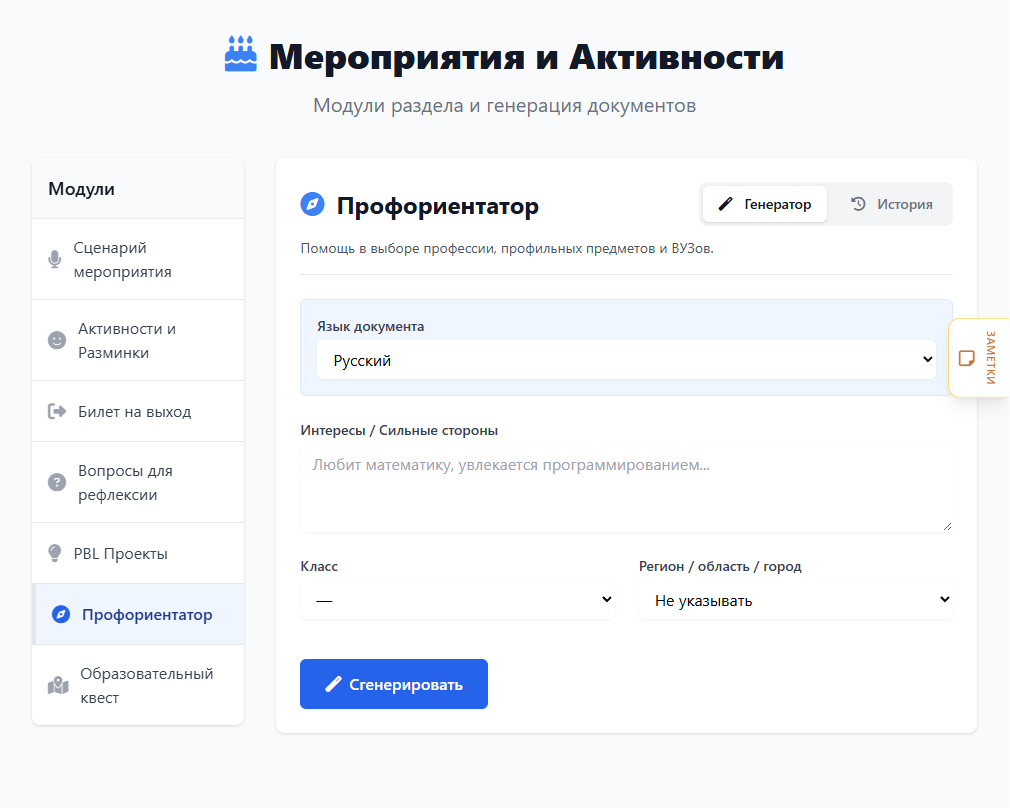Viewport: 1010px width, 808px height.
Task: Click the Язык документа label
Action: [370, 326]
